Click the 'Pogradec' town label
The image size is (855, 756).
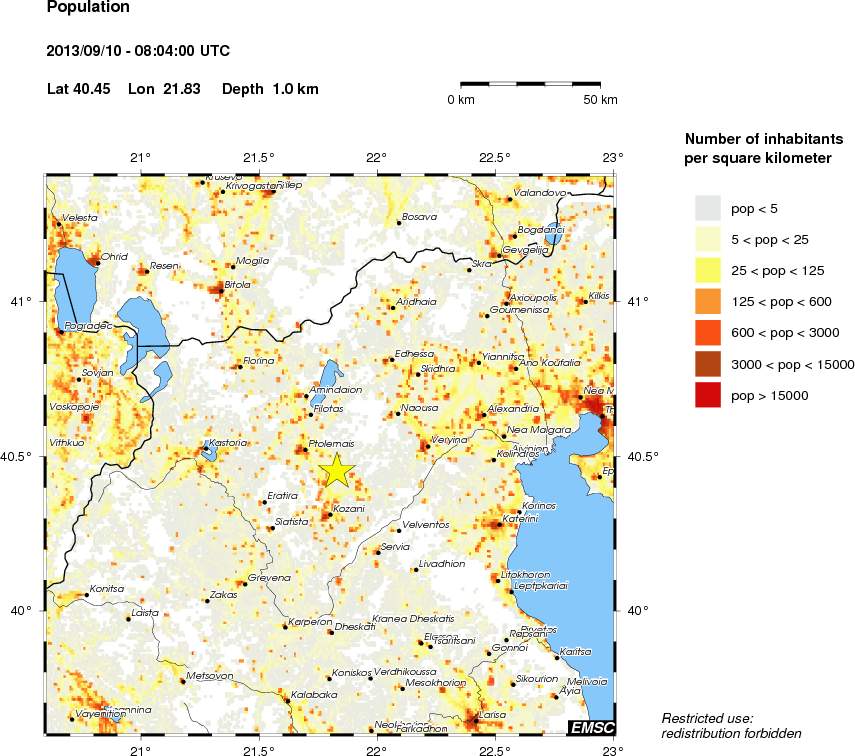point(88,326)
